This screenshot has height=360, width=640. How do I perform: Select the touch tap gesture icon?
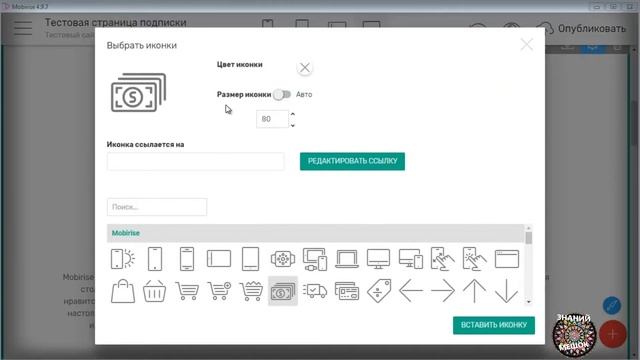click(474, 259)
